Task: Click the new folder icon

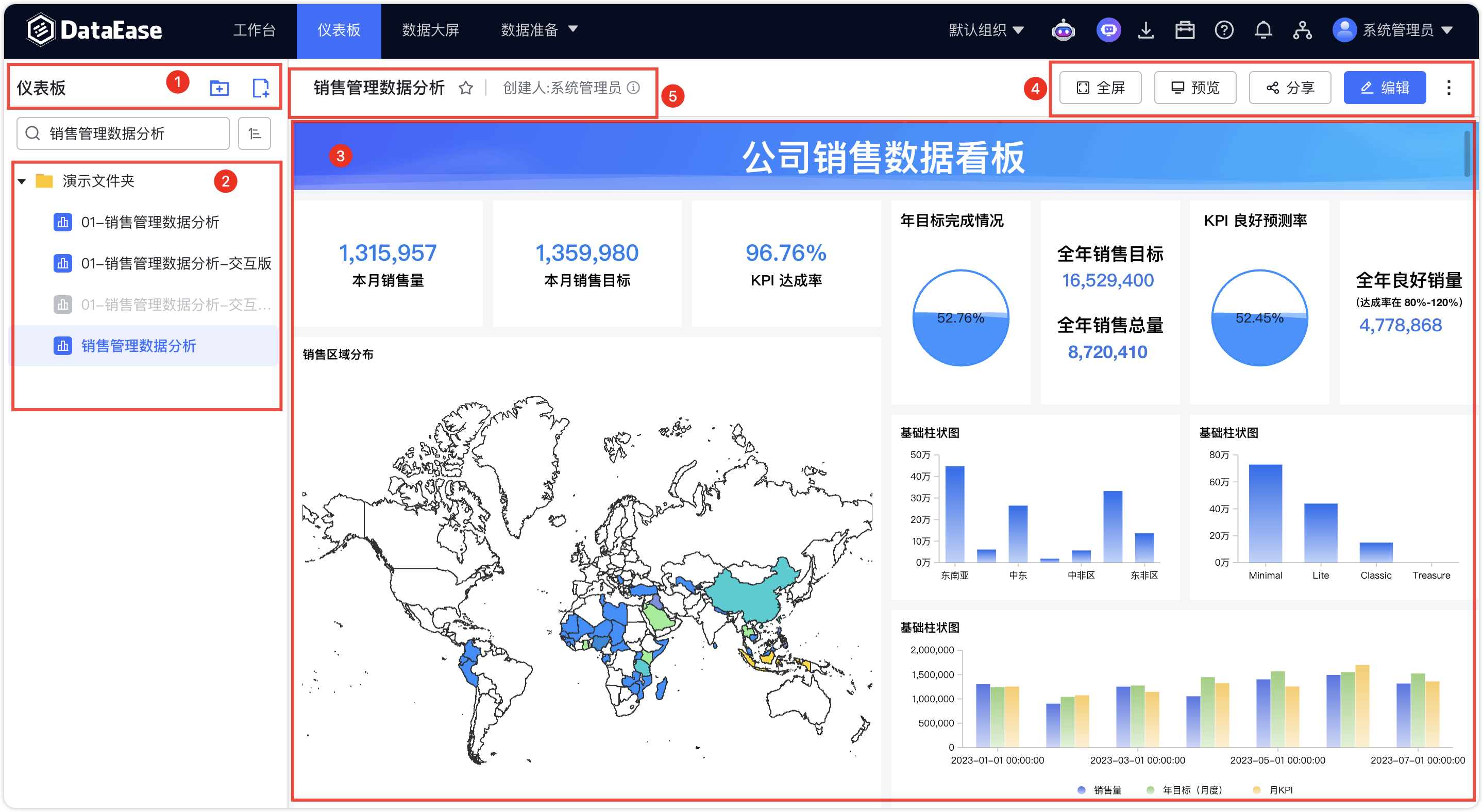Action: tap(220, 88)
